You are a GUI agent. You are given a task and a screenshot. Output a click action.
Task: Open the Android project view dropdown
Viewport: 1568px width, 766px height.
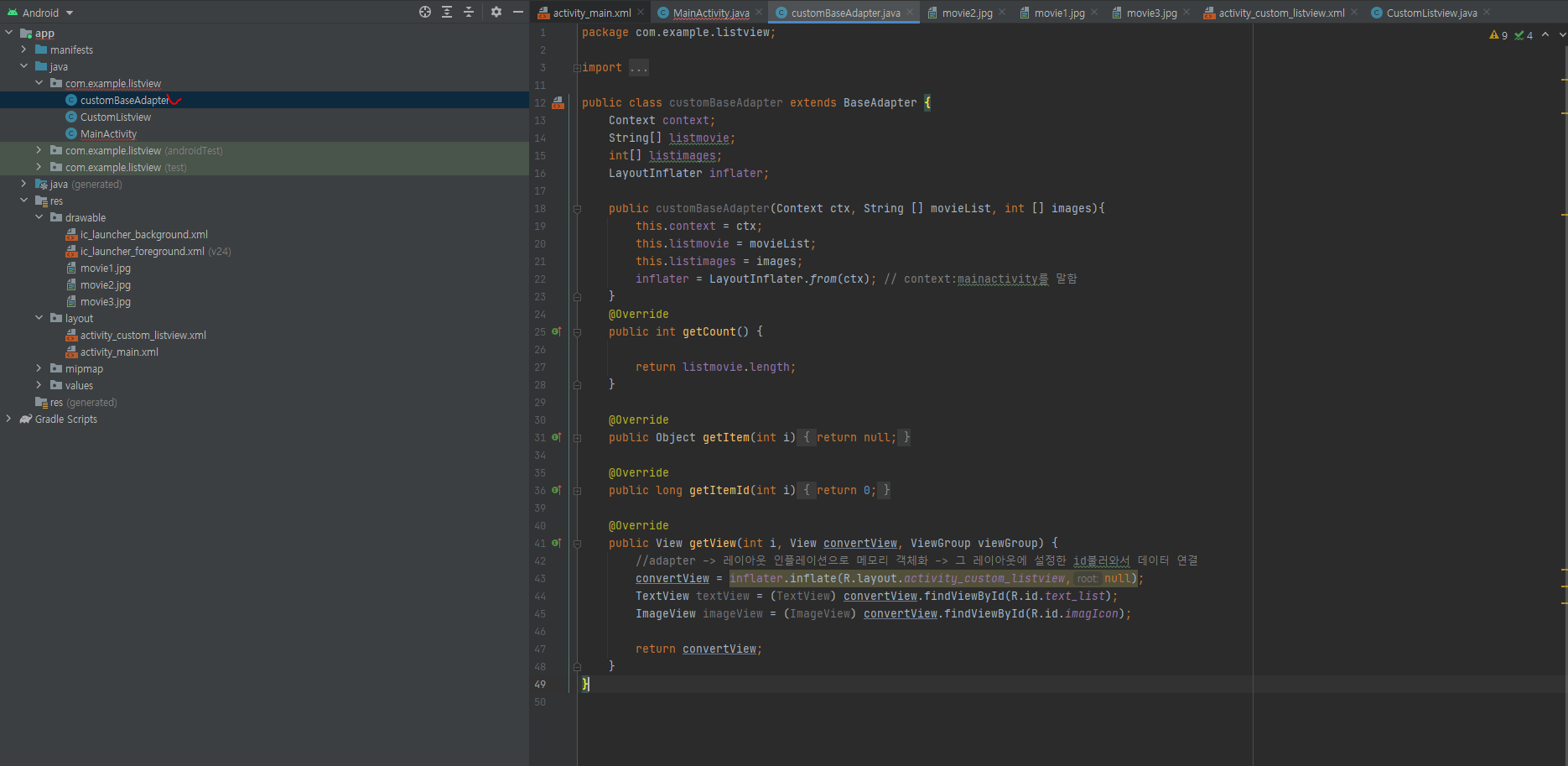pos(40,13)
